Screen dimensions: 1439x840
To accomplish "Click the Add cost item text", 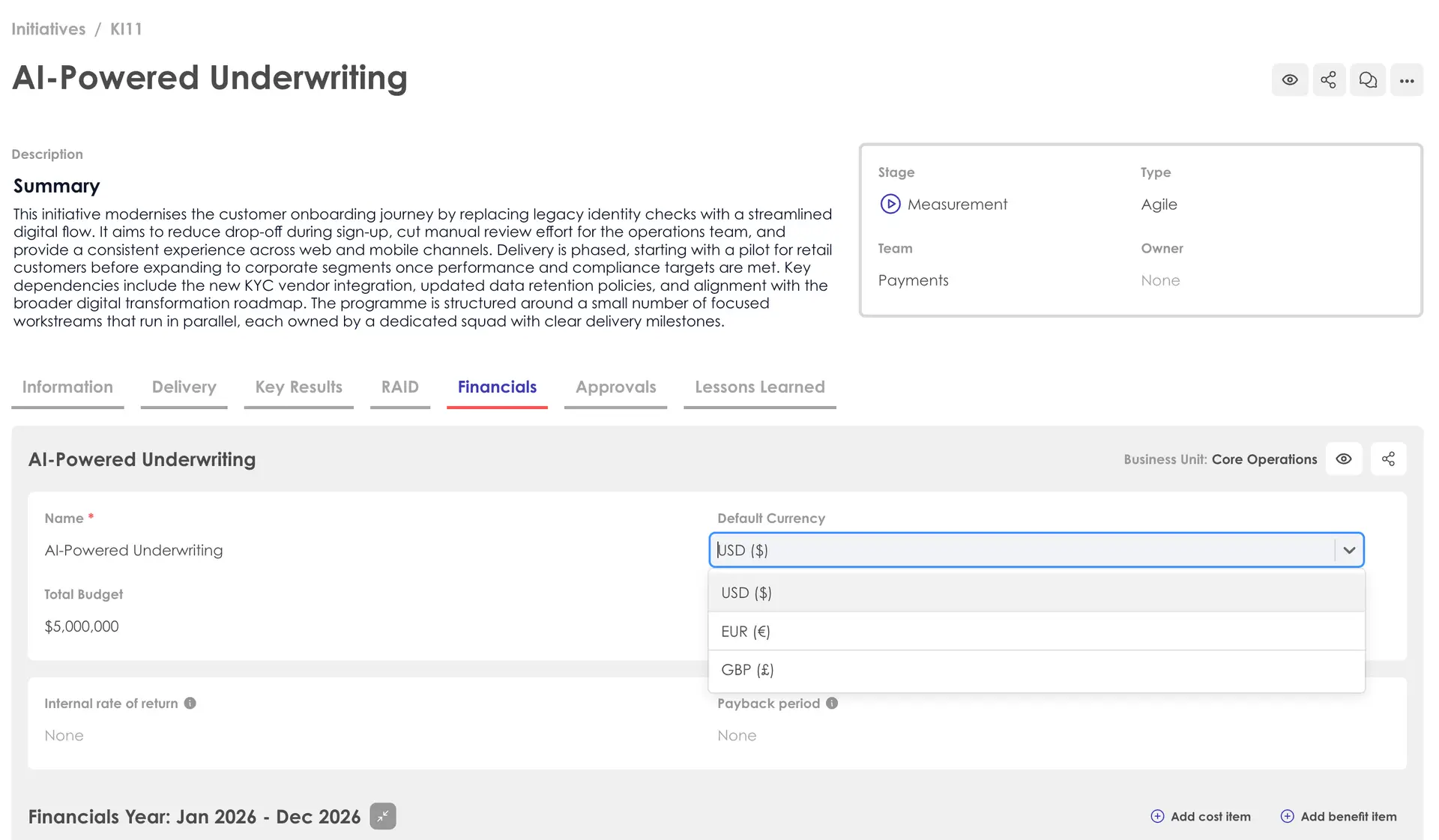I will [1210, 816].
